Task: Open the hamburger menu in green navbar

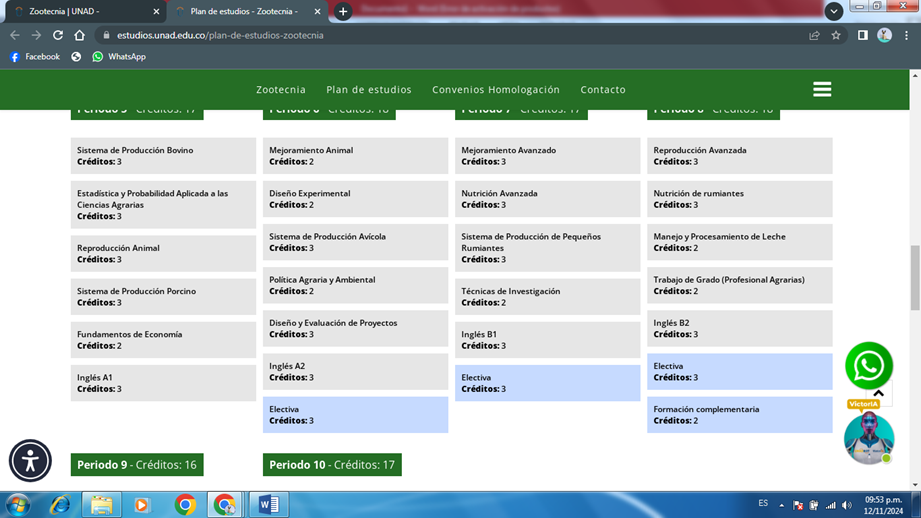Action: tap(822, 89)
